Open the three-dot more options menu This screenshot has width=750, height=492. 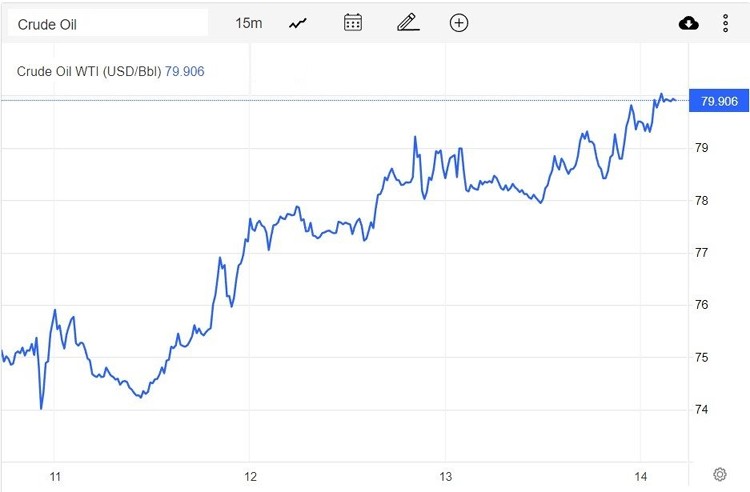click(x=726, y=23)
